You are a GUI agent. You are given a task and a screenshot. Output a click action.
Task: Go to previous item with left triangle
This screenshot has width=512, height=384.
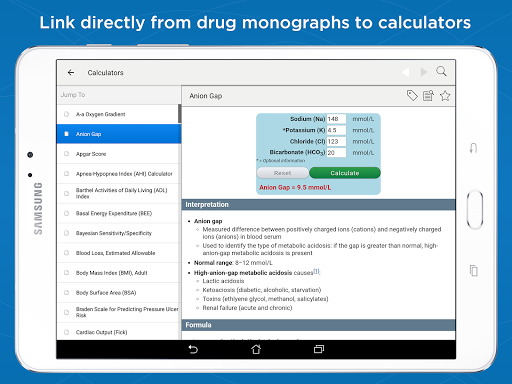(x=405, y=72)
